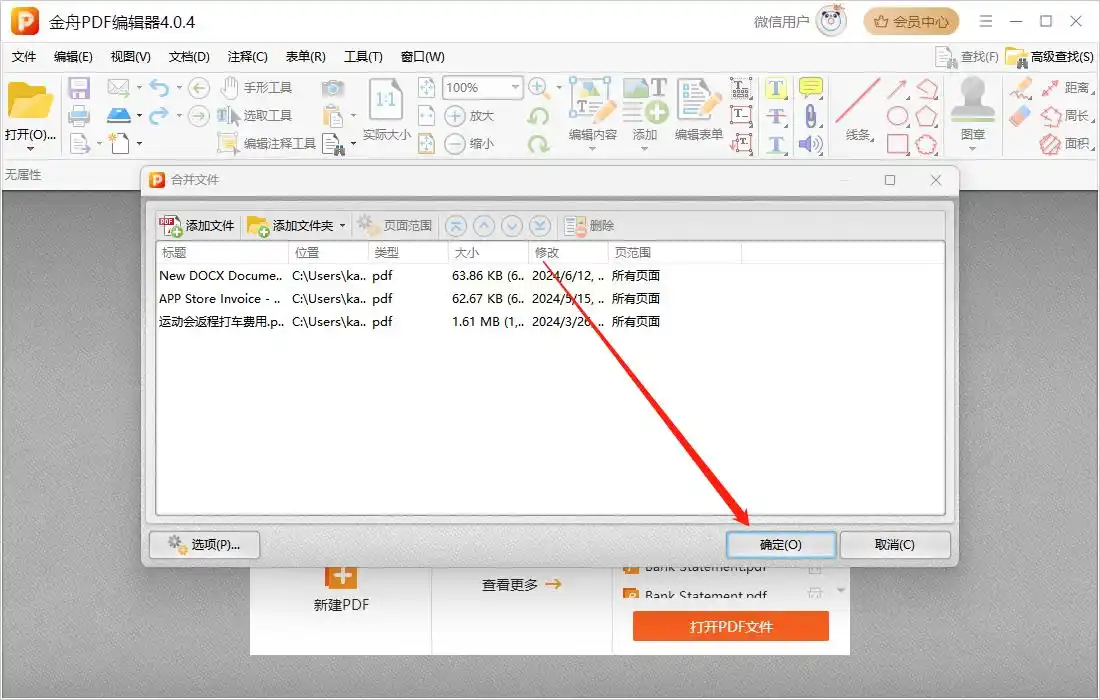Select the Stamp (图章) tool
The height and width of the screenshot is (700, 1100).
(972, 102)
